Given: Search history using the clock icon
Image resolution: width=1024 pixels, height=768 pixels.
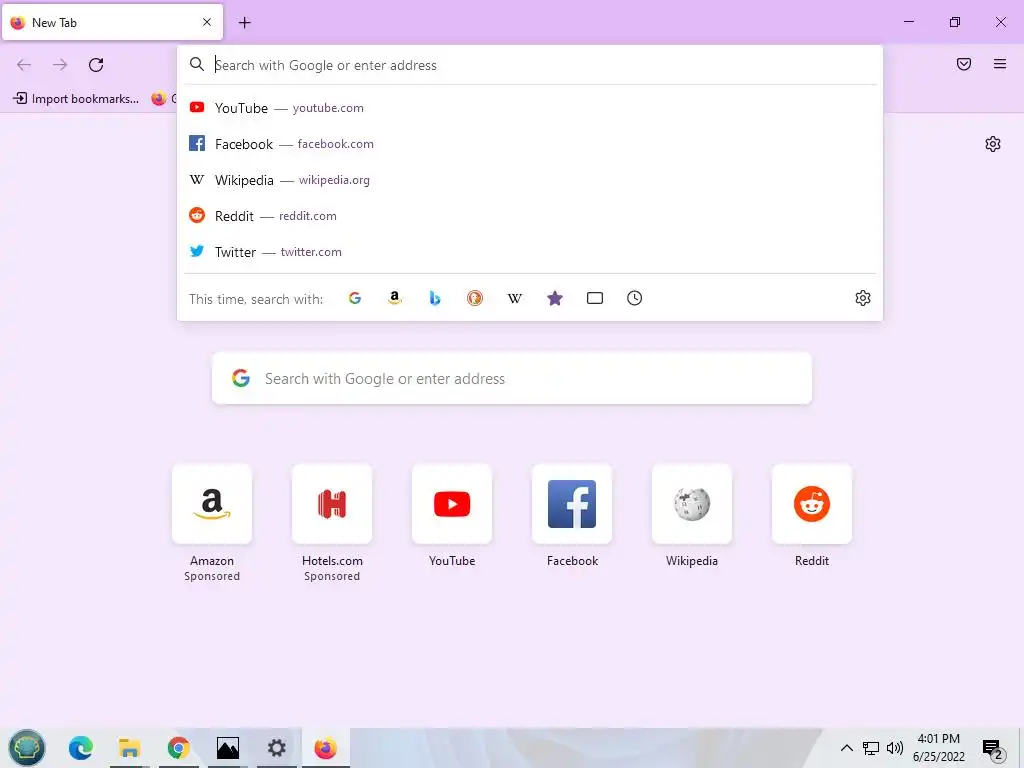Looking at the screenshot, I should tap(634, 298).
